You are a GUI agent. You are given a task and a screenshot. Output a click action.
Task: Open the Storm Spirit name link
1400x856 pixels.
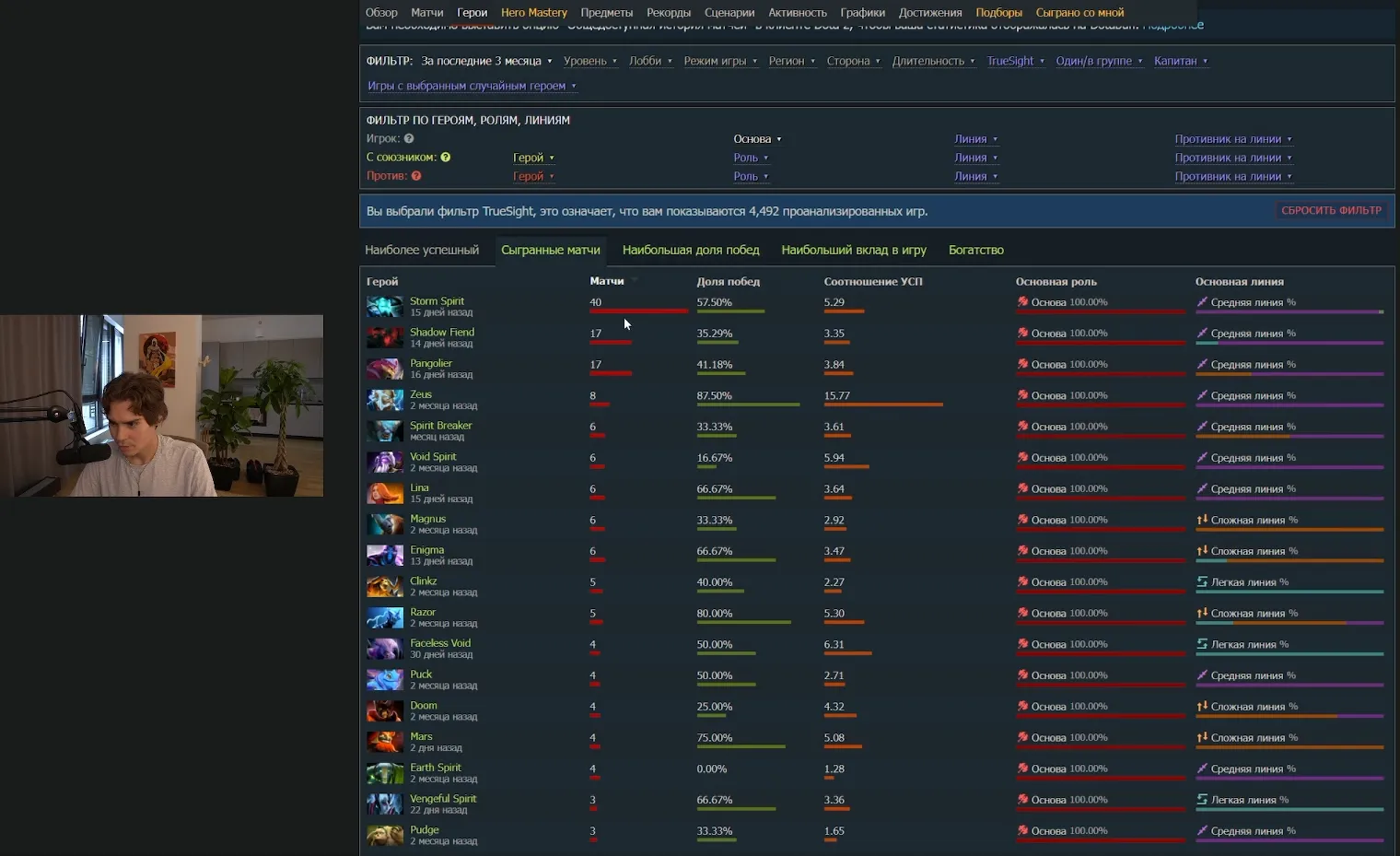(x=437, y=300)
